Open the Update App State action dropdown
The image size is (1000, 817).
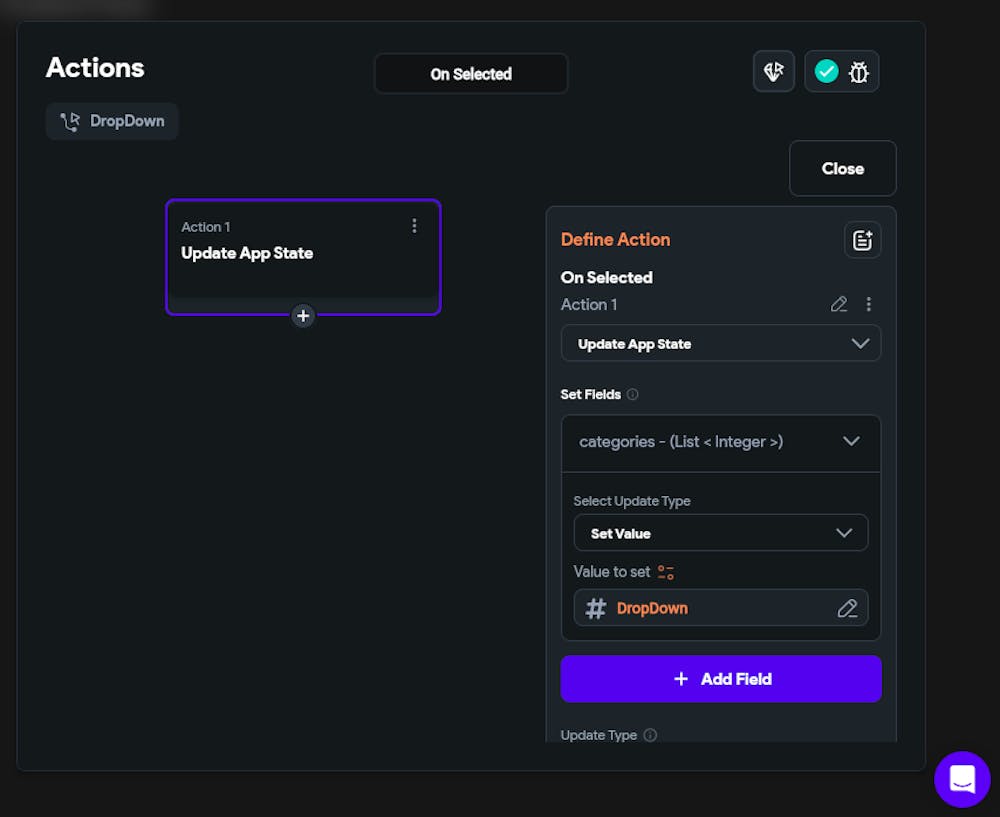click(x=720, y=343)
